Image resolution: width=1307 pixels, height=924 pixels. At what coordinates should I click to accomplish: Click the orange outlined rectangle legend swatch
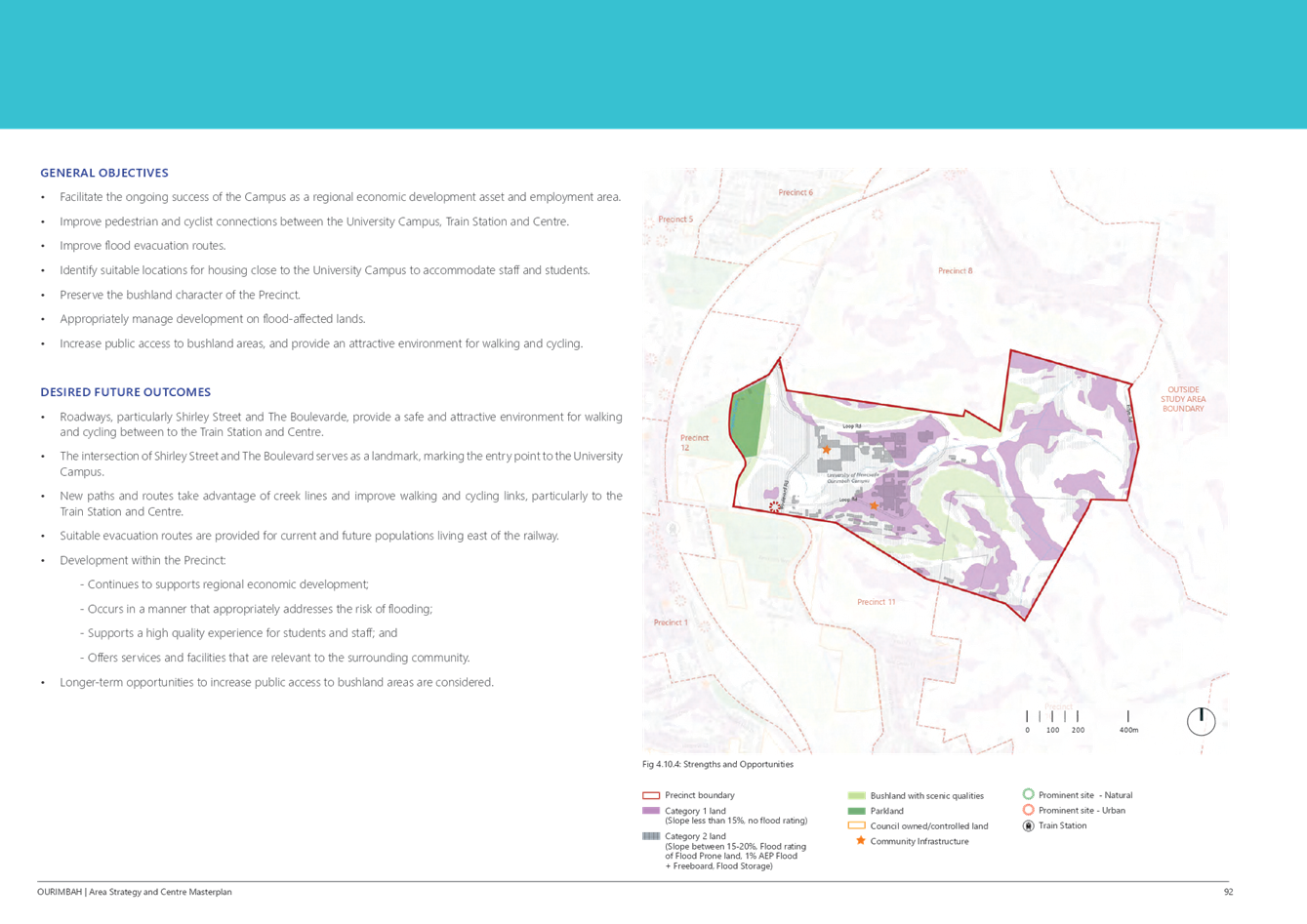tap(856, 825)
